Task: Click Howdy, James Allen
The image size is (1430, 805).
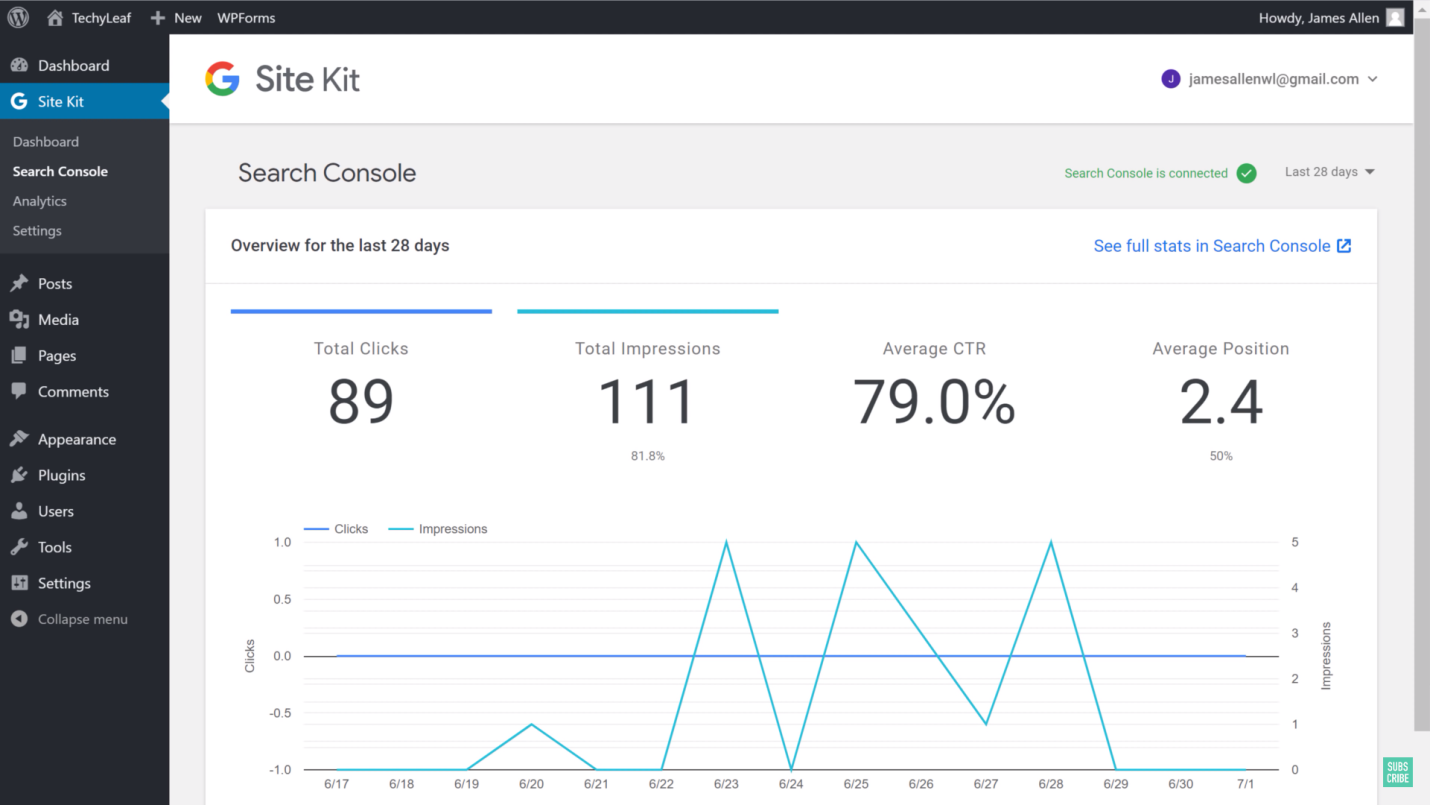Action: click(x=1319, y=18)
